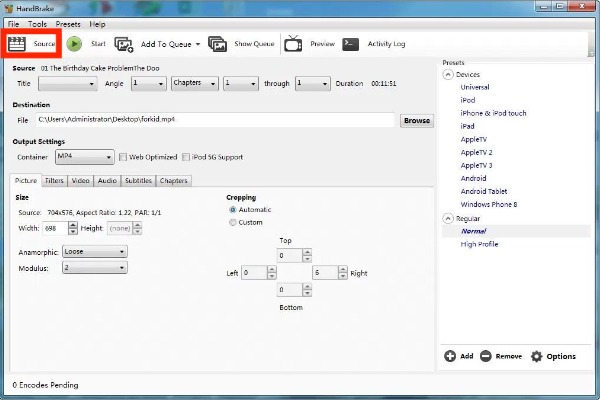Open the File menu
The height and width of the screenshot is (400, 600).
pos(13,24)
